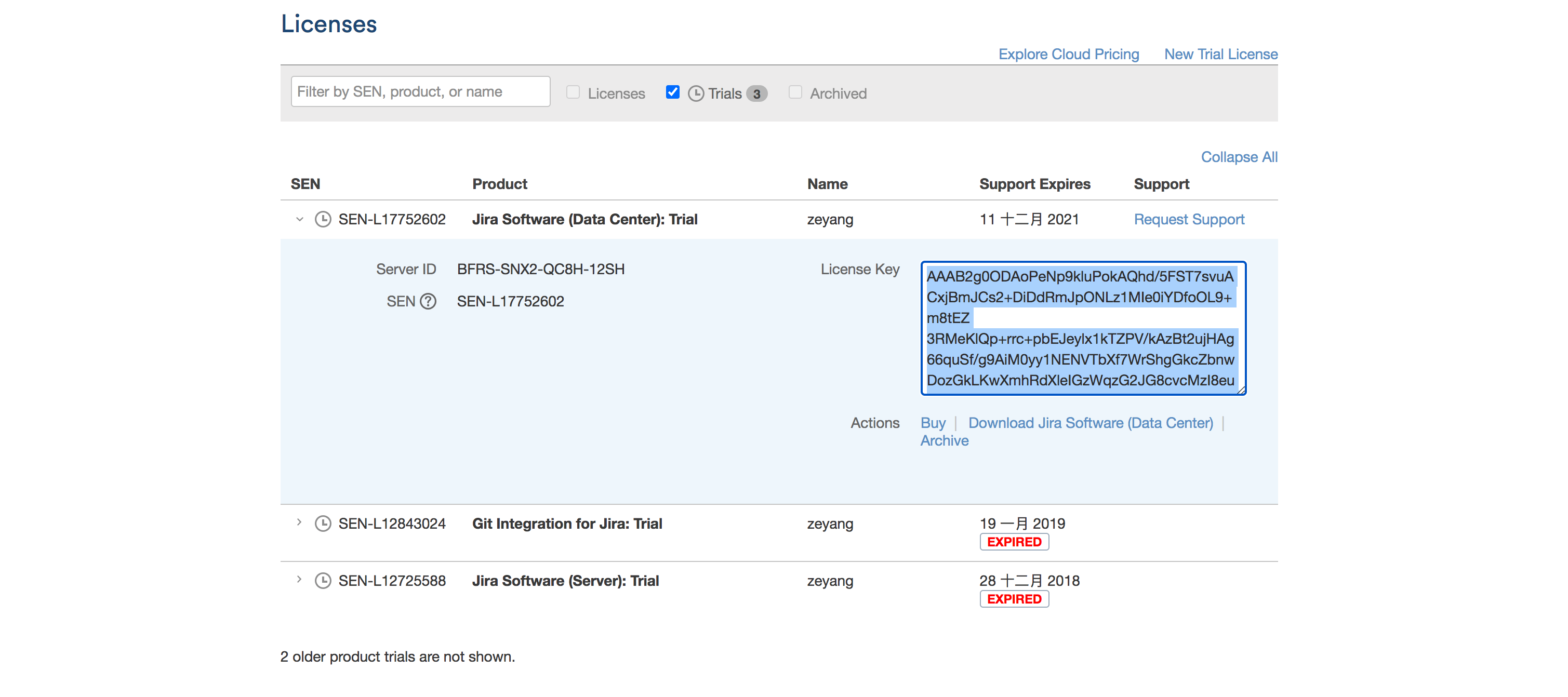
Task: Select SEN-L12725588 text
Action: tap(392, 581)
